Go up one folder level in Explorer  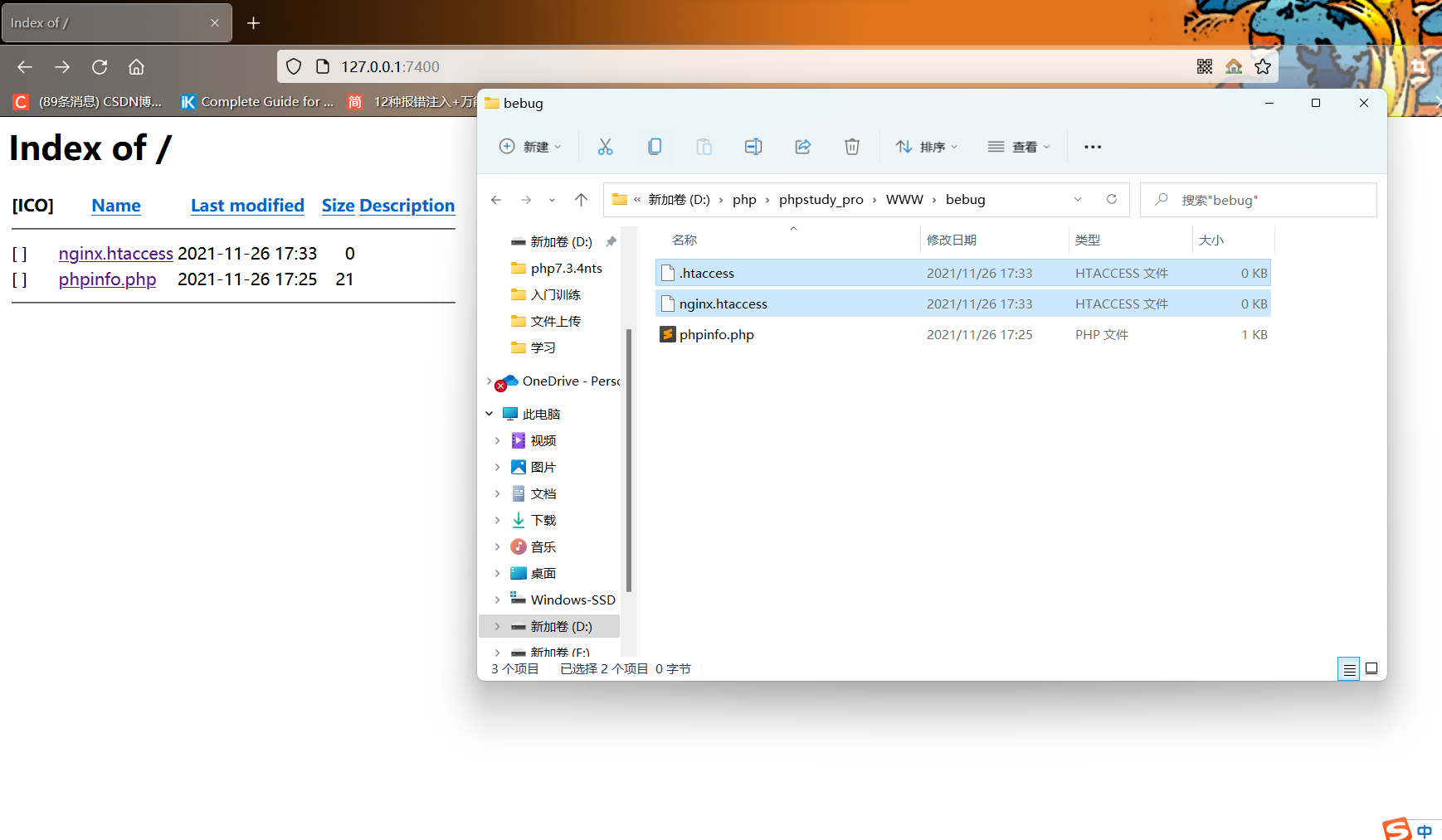pos(581,200)
